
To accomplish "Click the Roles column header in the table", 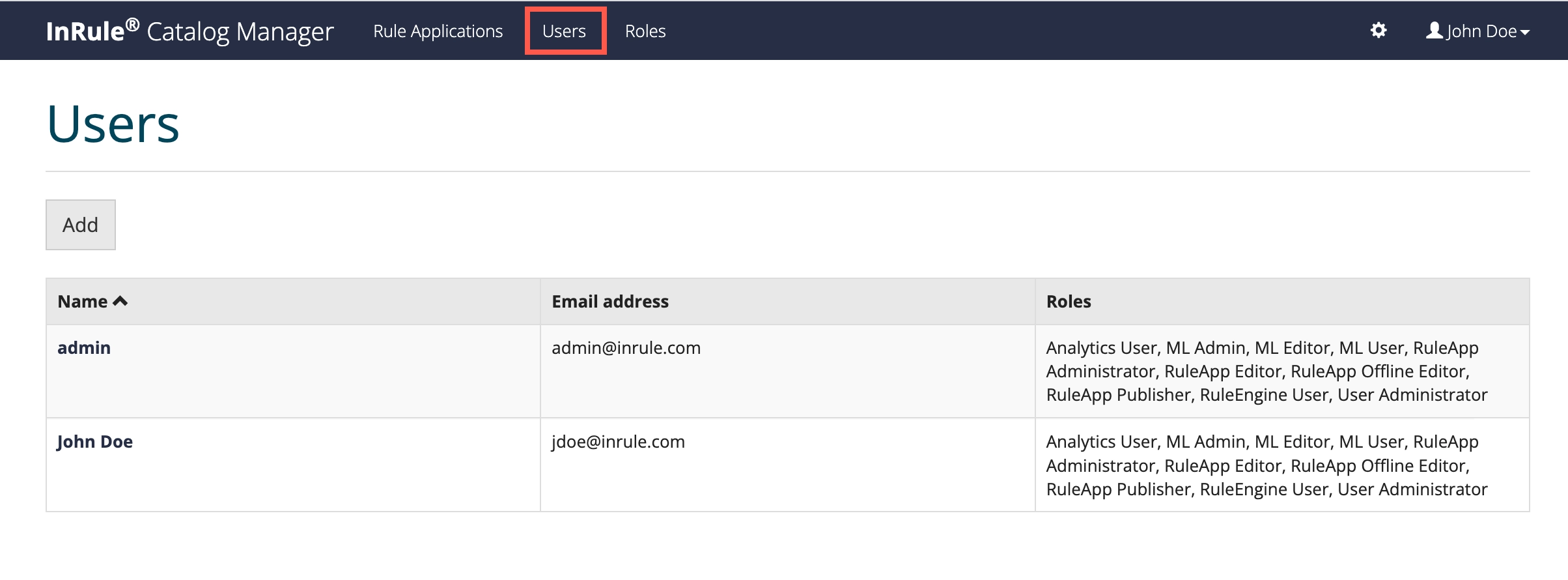I will pyautogui.click(x=1068, y=301).
